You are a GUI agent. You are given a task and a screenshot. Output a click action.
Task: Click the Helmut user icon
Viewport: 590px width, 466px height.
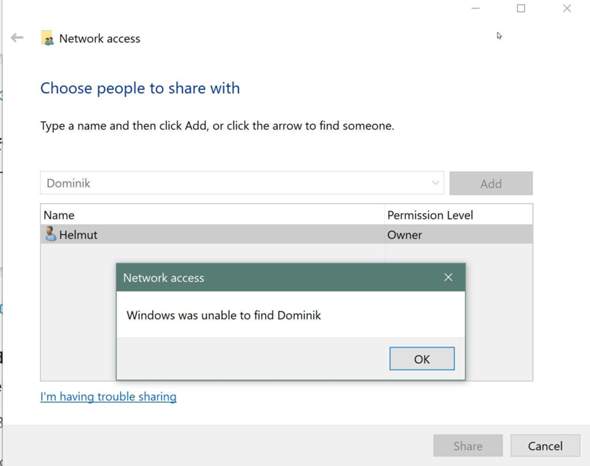(50, 234)
